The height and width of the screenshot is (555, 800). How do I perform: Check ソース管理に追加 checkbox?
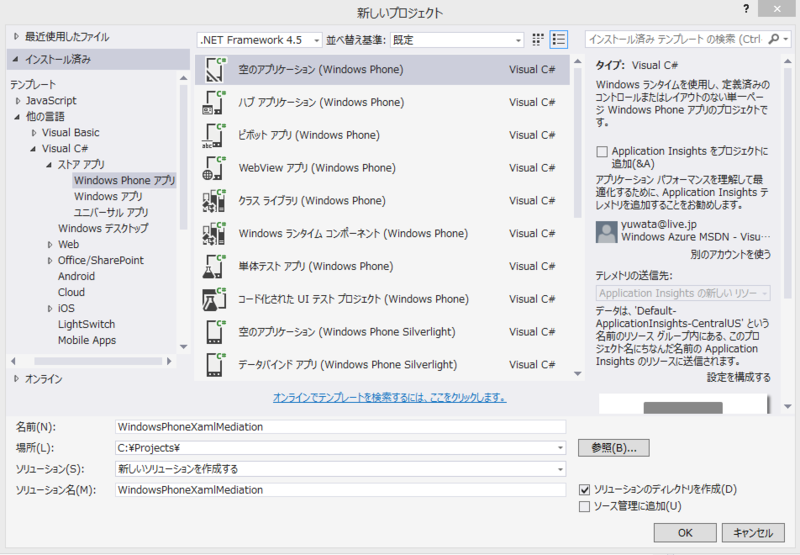pyautogui.click(x=585, y=507)
